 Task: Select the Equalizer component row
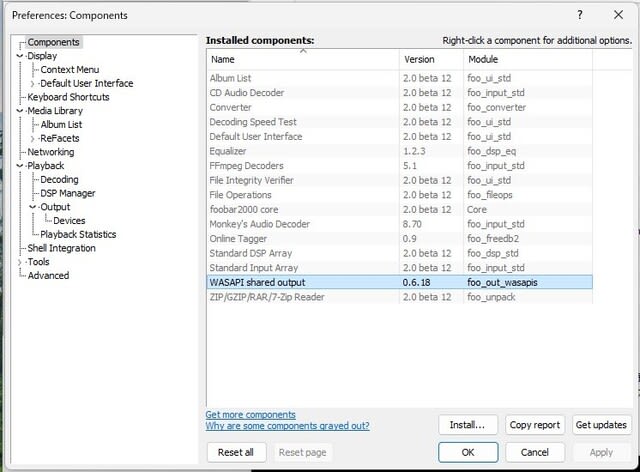[x=400, y=151]
